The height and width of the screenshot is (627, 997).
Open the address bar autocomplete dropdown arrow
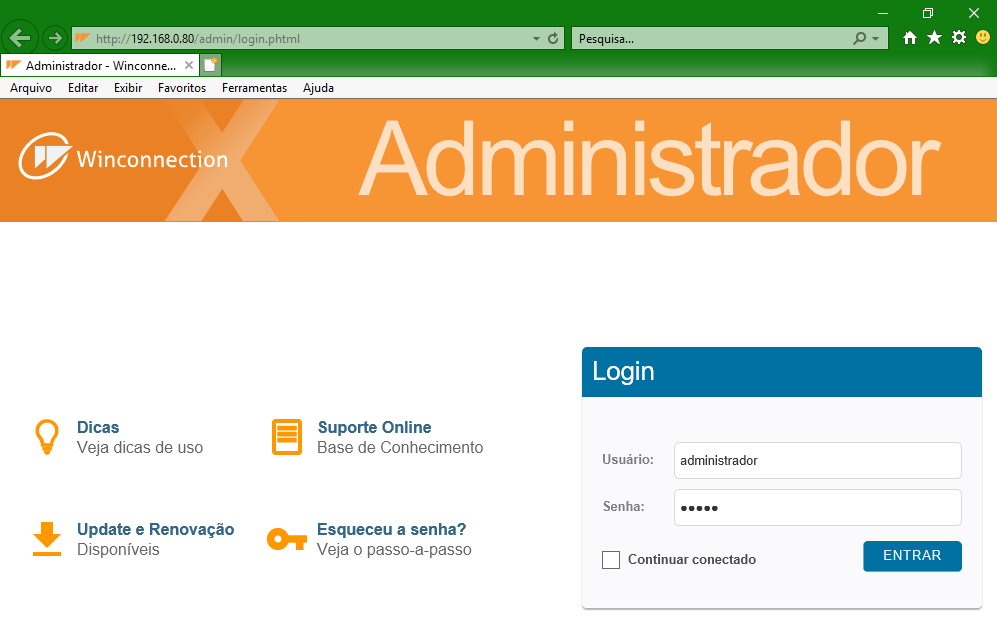(536, 39)
